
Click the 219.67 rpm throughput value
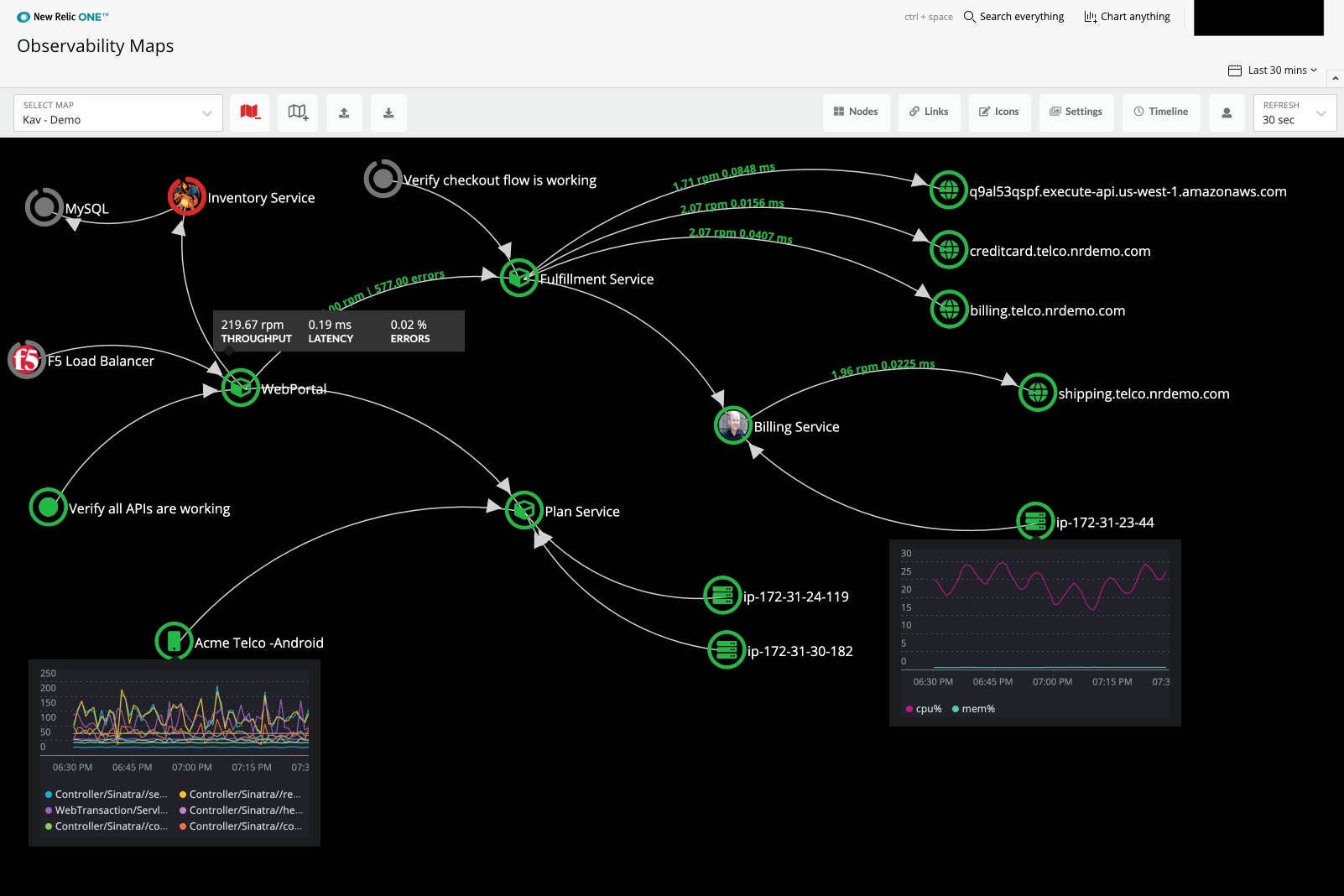pyautogui.click(x=253, y=325)
